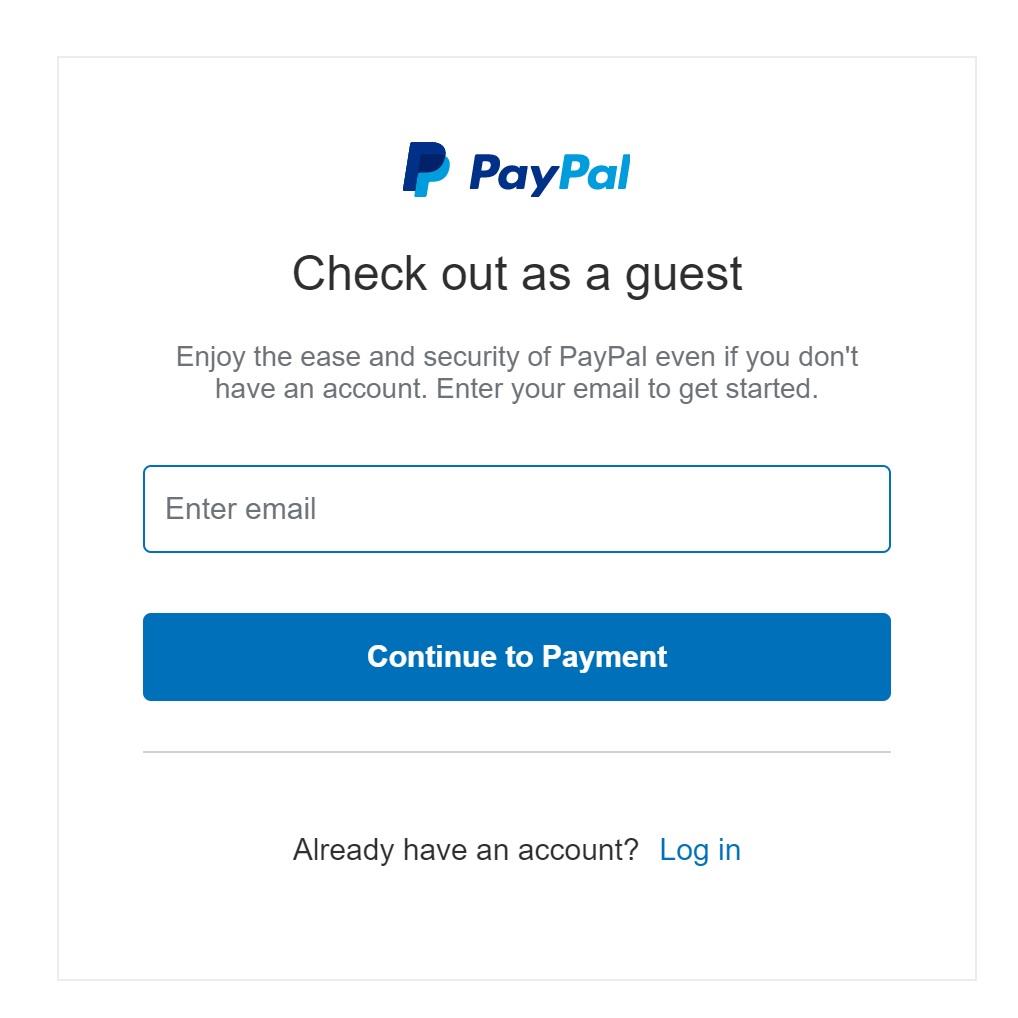The height and width of the screenshot is (1018, 1018).
Task: Select the blue 'P' PayPal emblem
Action: pyautogui.click(x=425, y=168)
